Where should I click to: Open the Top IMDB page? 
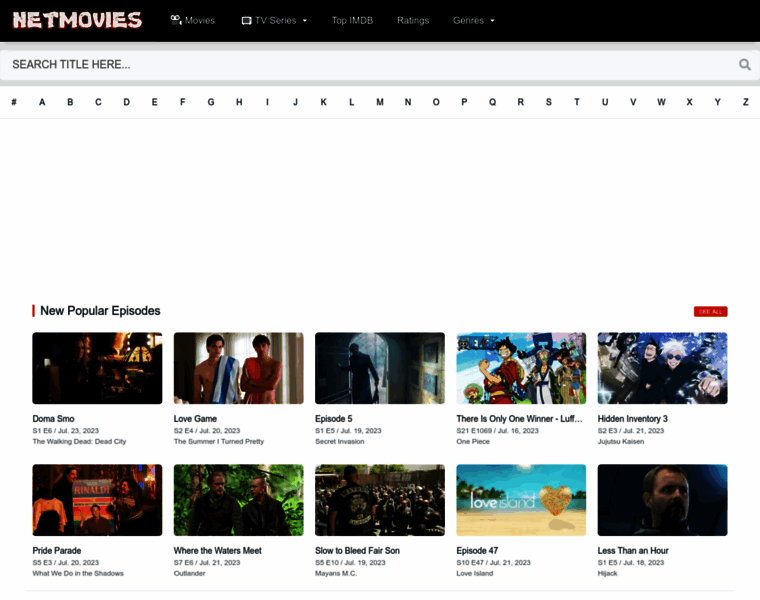352,20
